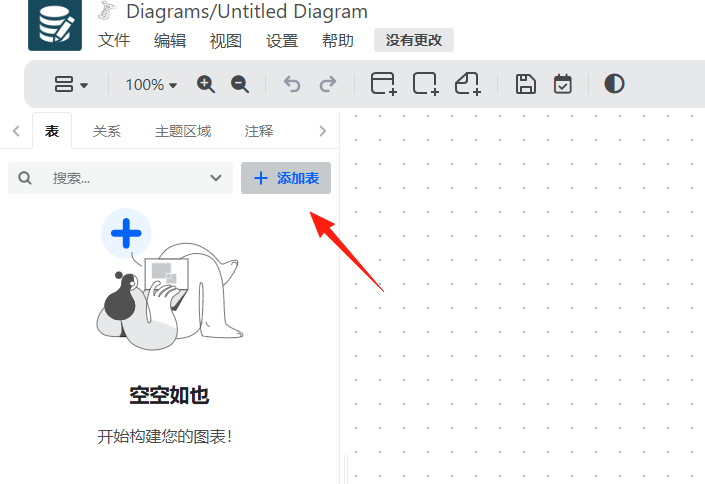
Task: Click the zoom out magnifier icon
Action: [240, 84]
